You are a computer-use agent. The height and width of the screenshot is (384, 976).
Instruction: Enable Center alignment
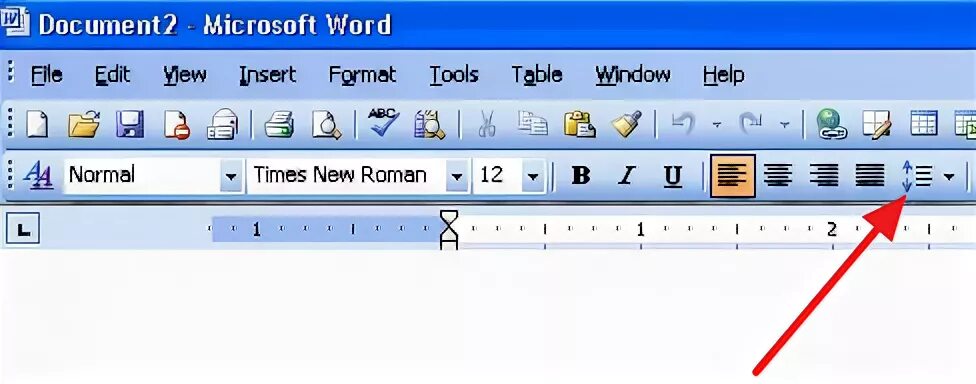[778, 176]
